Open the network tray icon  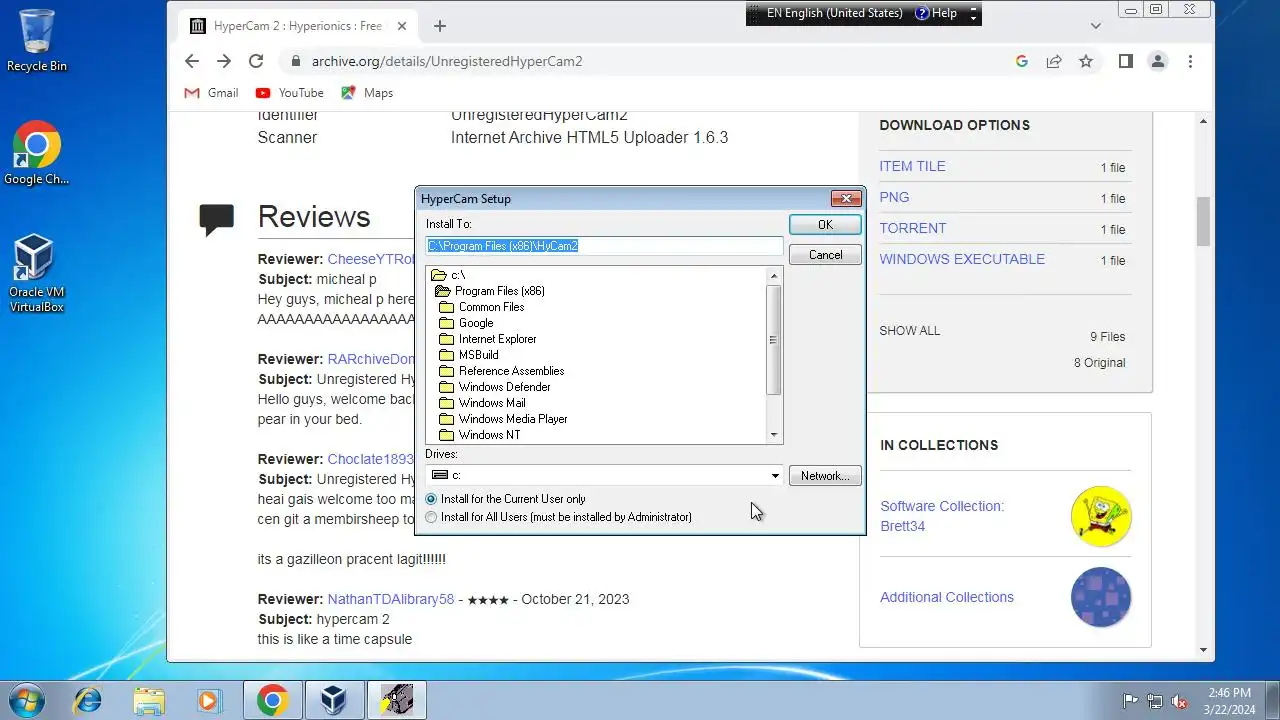click(1155, 701)
